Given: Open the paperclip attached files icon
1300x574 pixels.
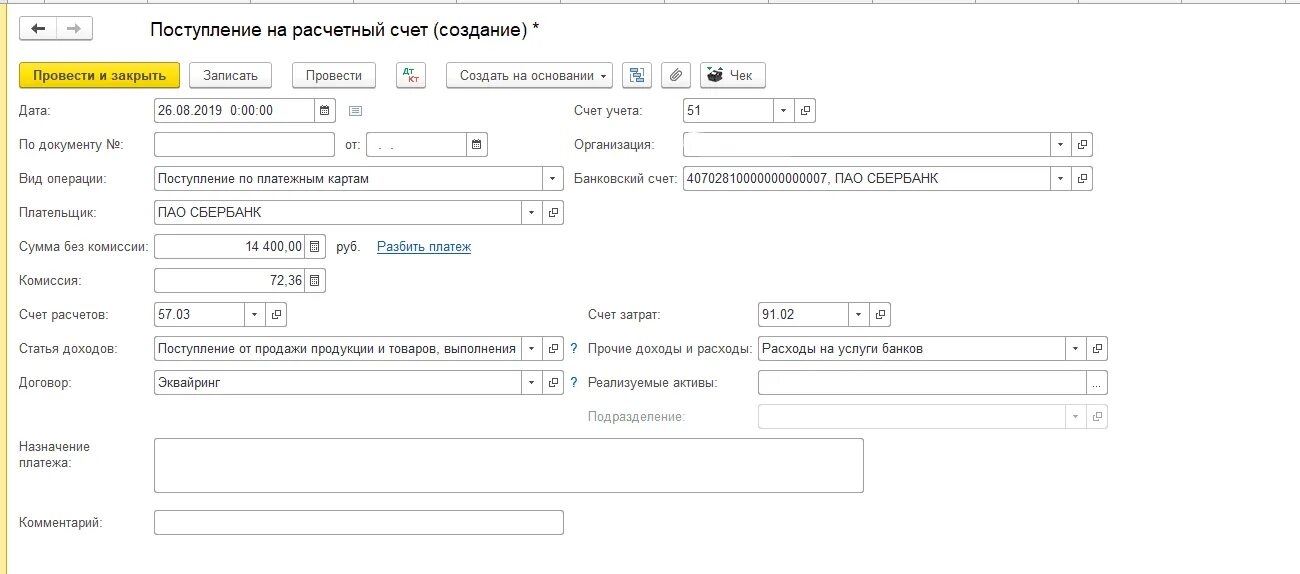Looking at the screenshot, I should (x=676, y=75).
